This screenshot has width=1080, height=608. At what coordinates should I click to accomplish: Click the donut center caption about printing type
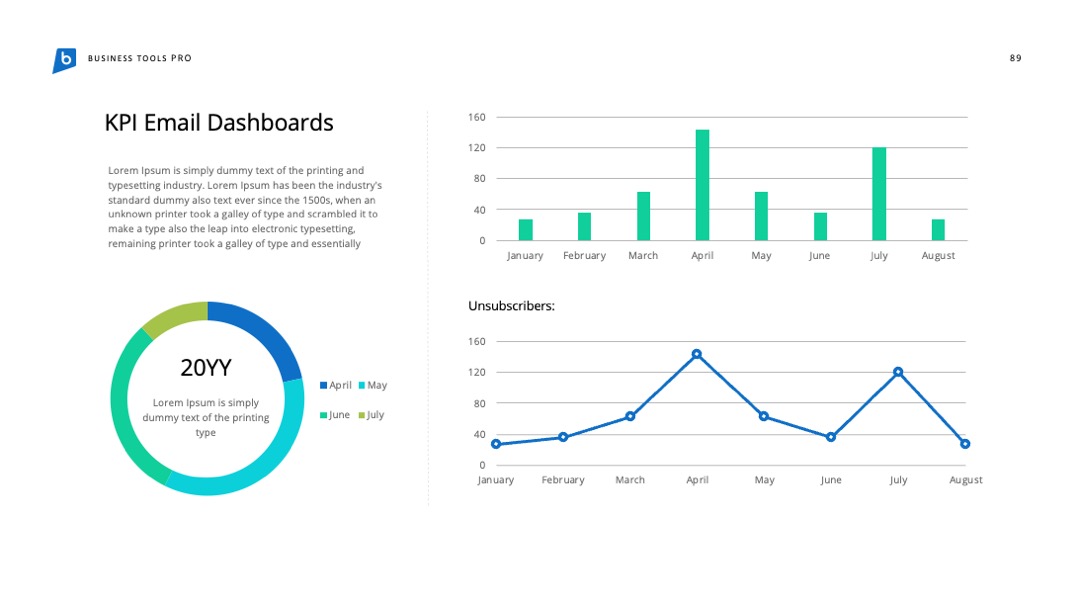coord(206,417)
